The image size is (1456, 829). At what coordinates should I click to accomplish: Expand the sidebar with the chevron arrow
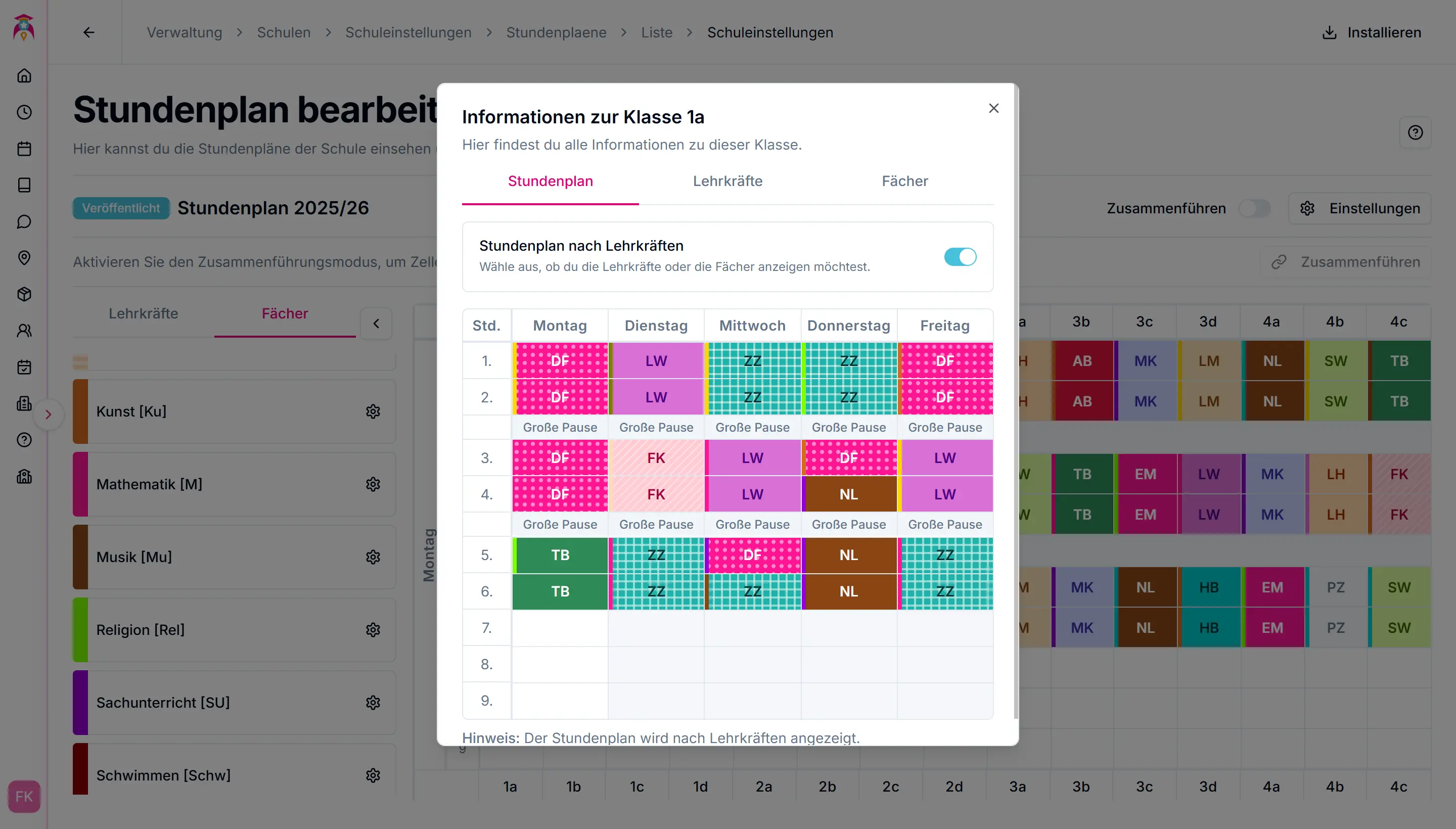coord(49,414)
